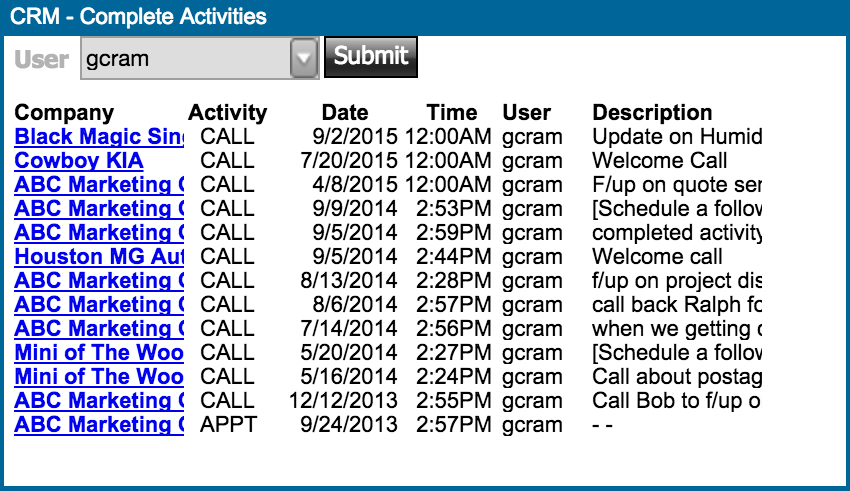Open ABC Marketing link dated 7/14/2014
This screenshot has height=491, width=850.
pyautogui.click(x=99, y=329)
